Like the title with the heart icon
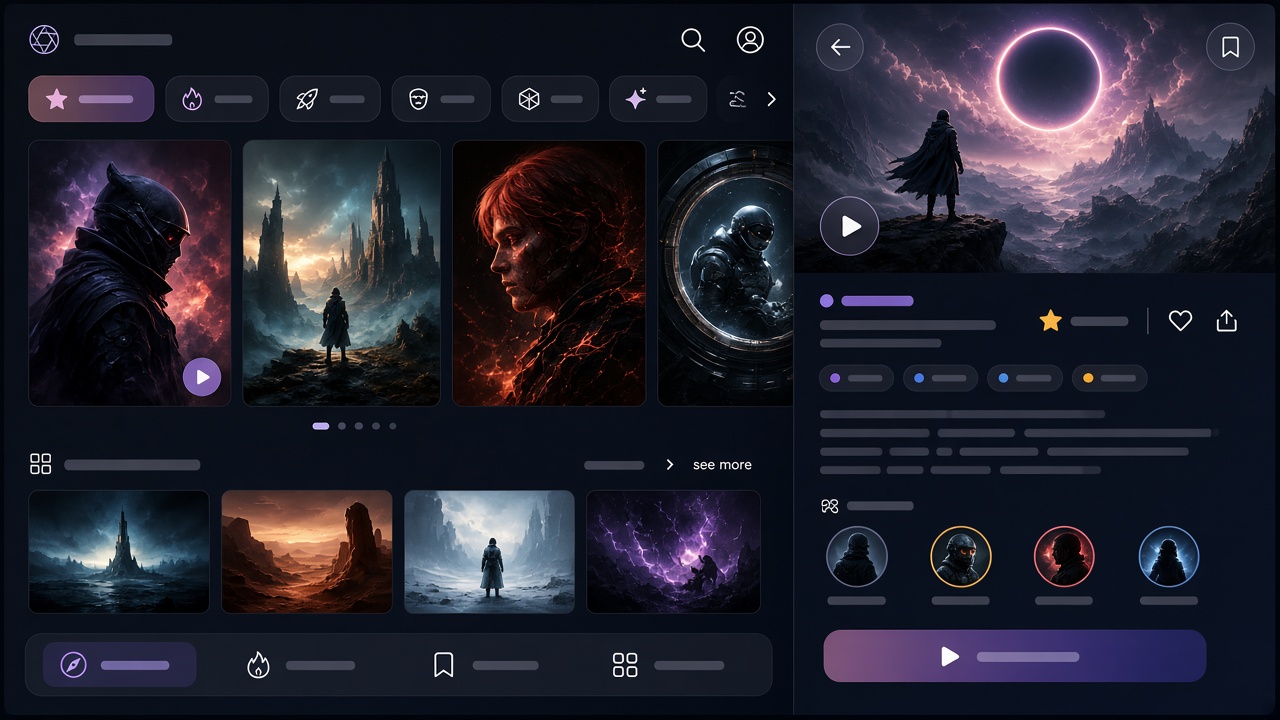1280x720 pixels. pyautogui.click(x=1180, y=321)
